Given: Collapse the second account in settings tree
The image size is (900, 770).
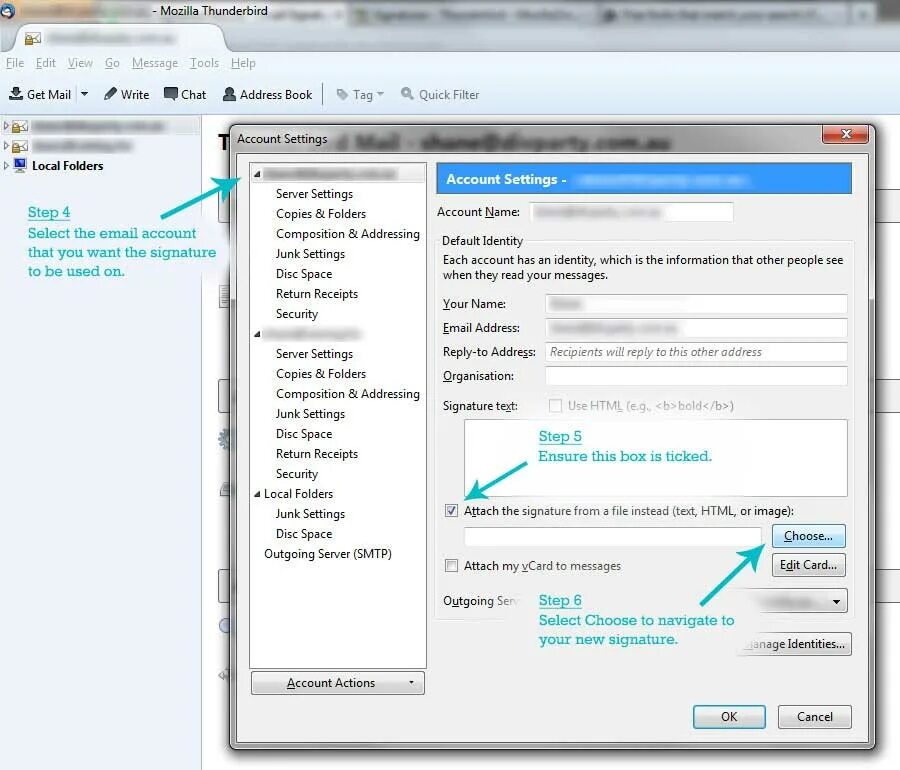Looking at the screenshot, I should click(x=258, y=333).
